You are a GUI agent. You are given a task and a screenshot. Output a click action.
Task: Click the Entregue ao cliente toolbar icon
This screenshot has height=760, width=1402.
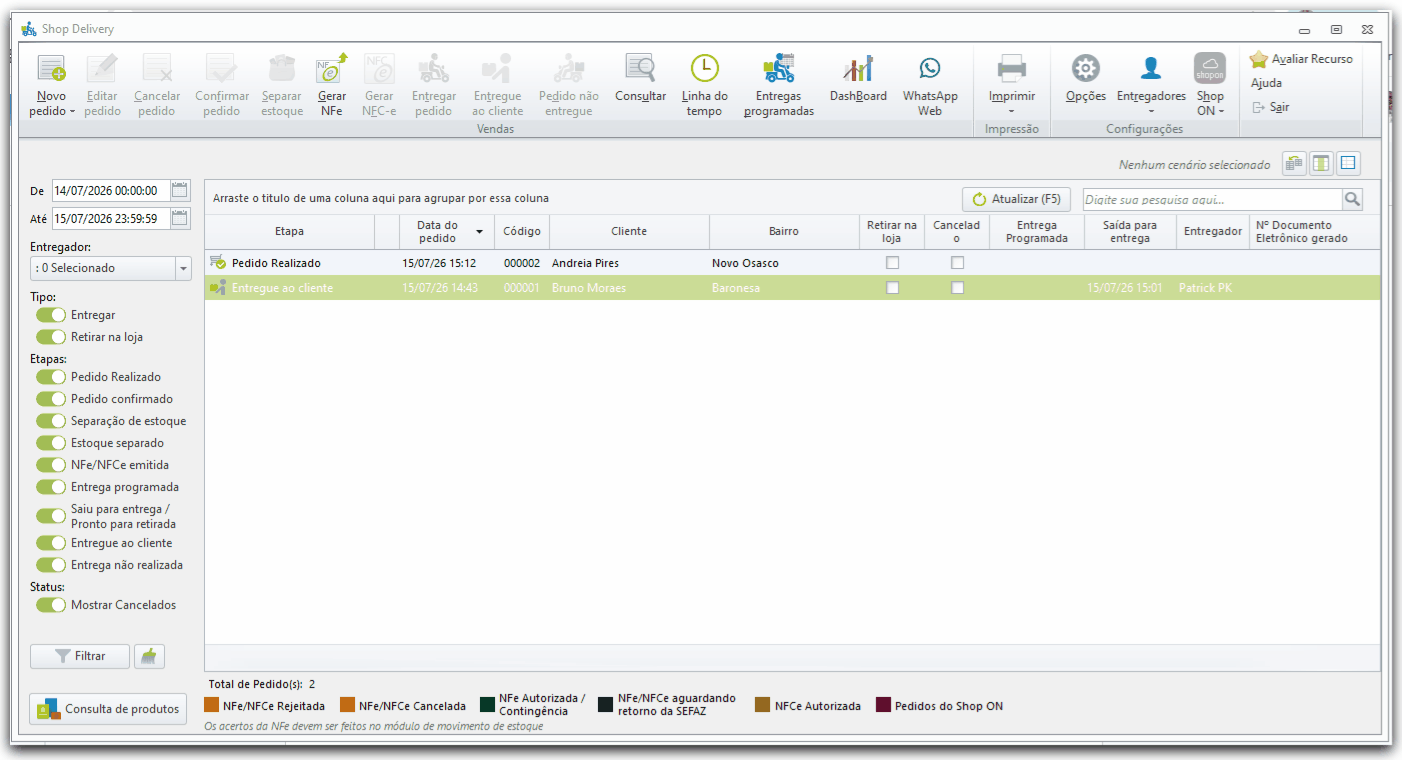pos(497,68)
